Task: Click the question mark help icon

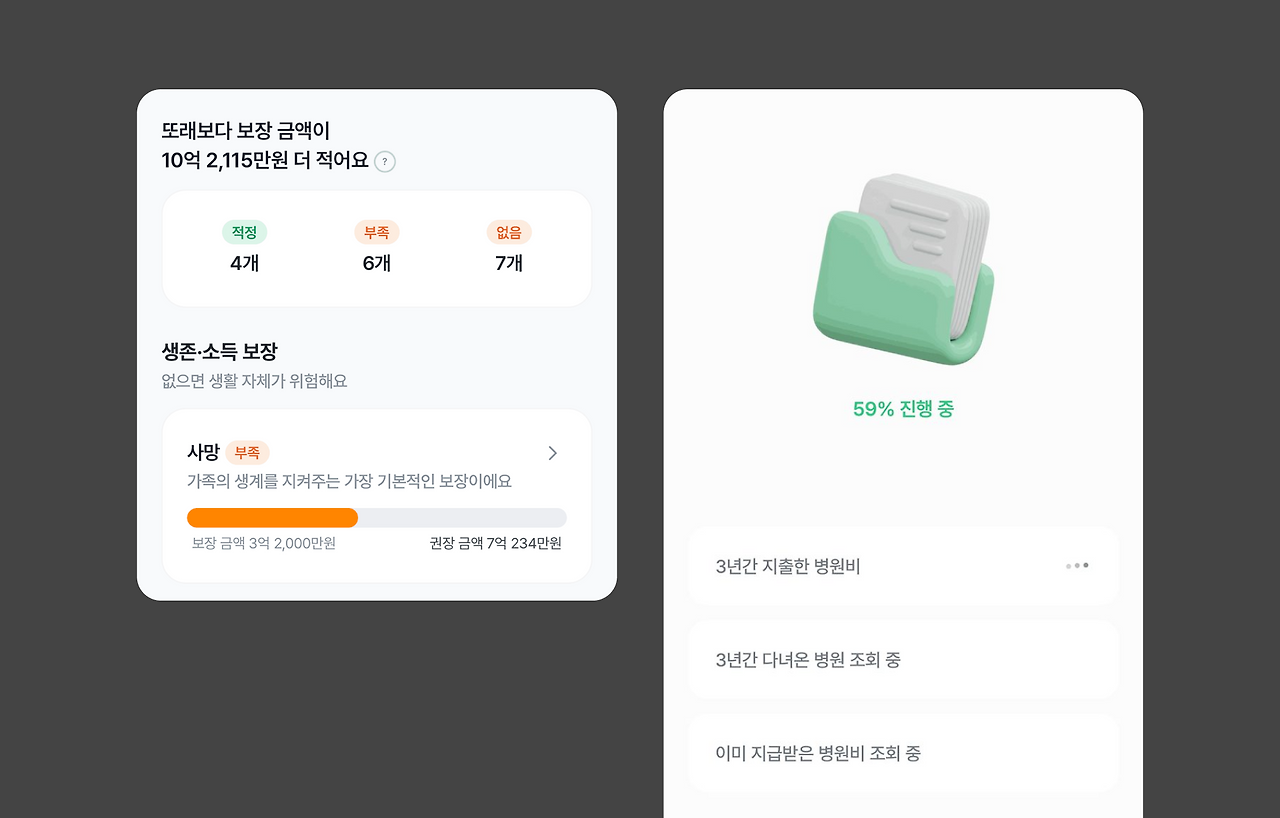Action: pyautogui.click(x=385, y=162)
